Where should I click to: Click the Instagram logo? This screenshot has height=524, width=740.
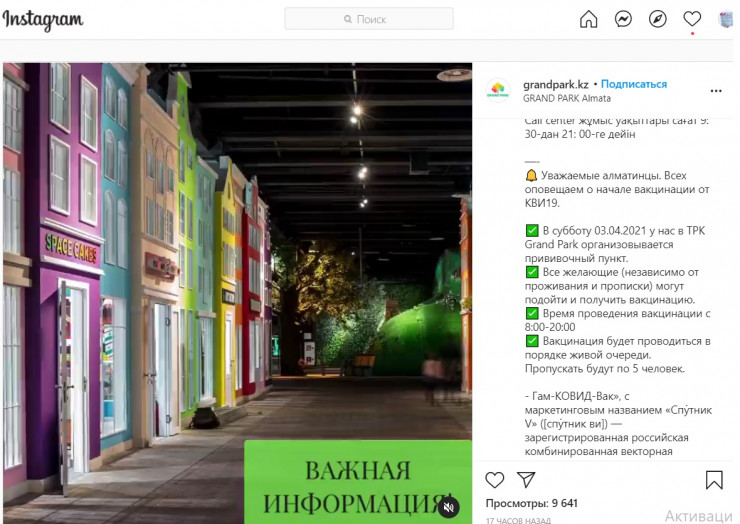(43, 20)
